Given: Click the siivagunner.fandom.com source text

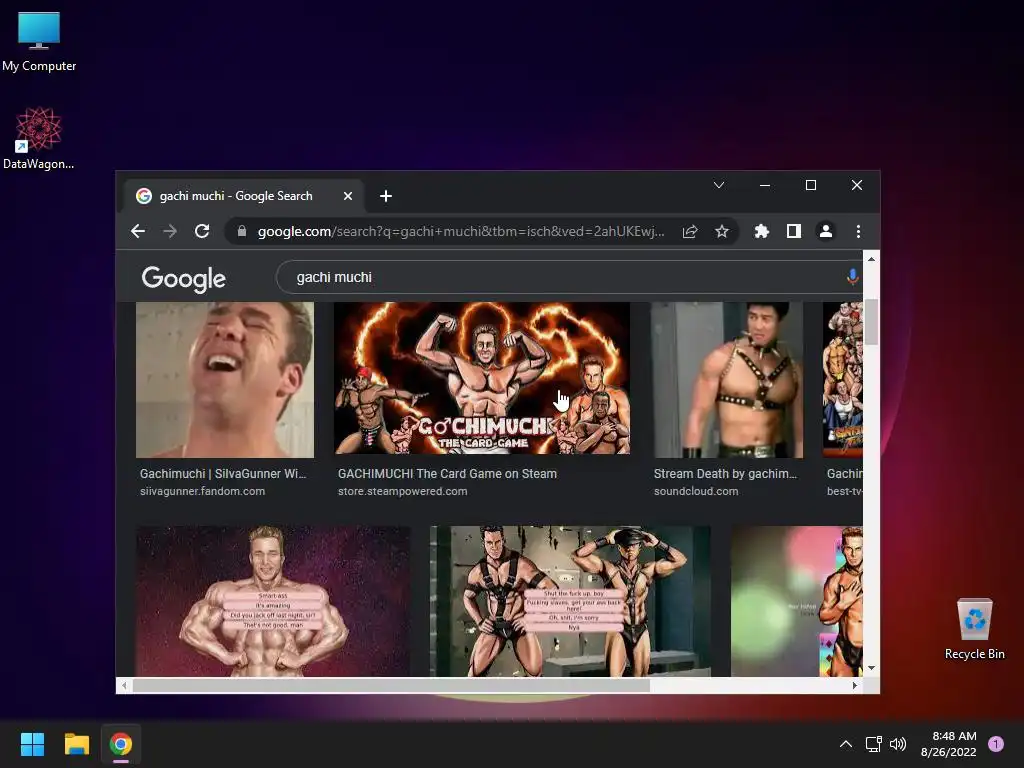Looking at the screenshot, I should [202, 491].
